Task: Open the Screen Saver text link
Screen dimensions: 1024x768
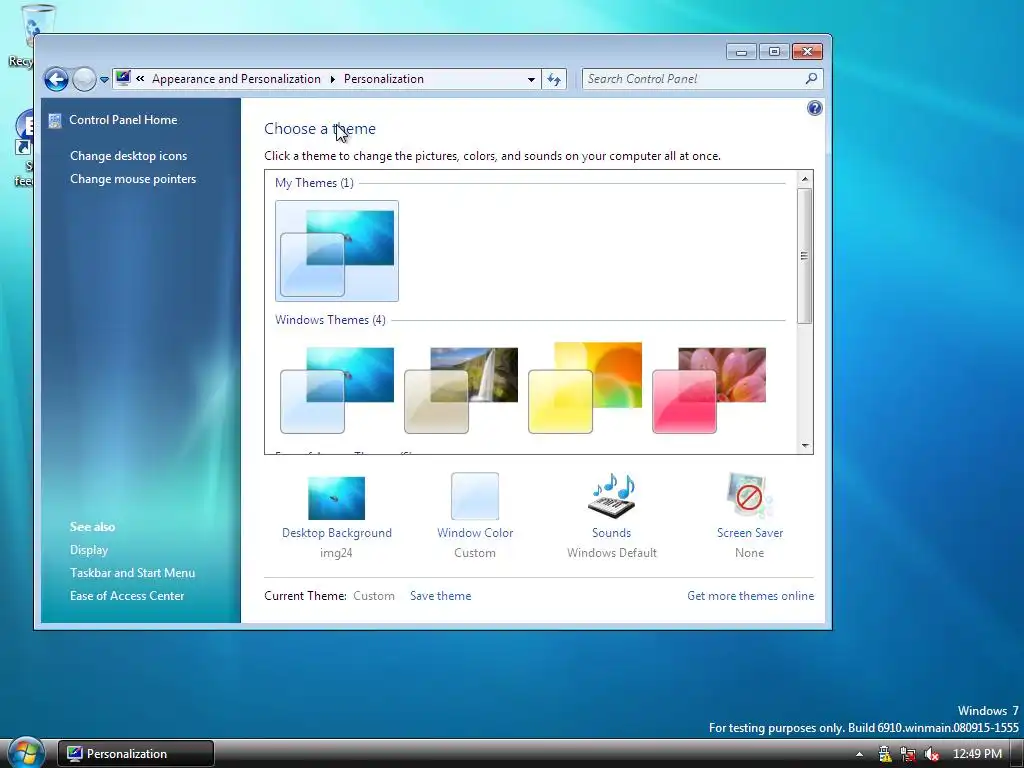Action: pos(750,533)
